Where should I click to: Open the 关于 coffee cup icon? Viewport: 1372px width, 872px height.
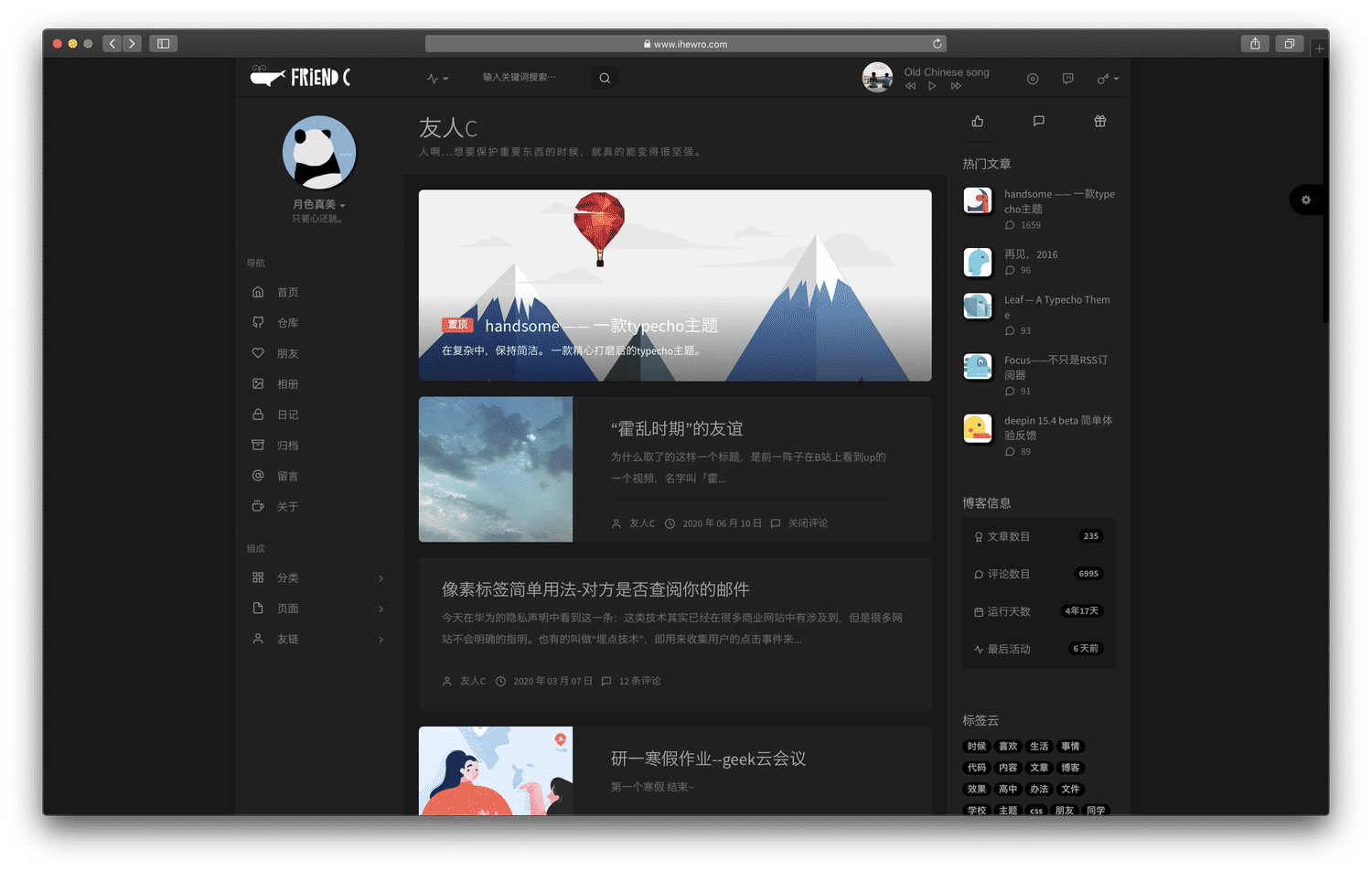pos(258,506)
